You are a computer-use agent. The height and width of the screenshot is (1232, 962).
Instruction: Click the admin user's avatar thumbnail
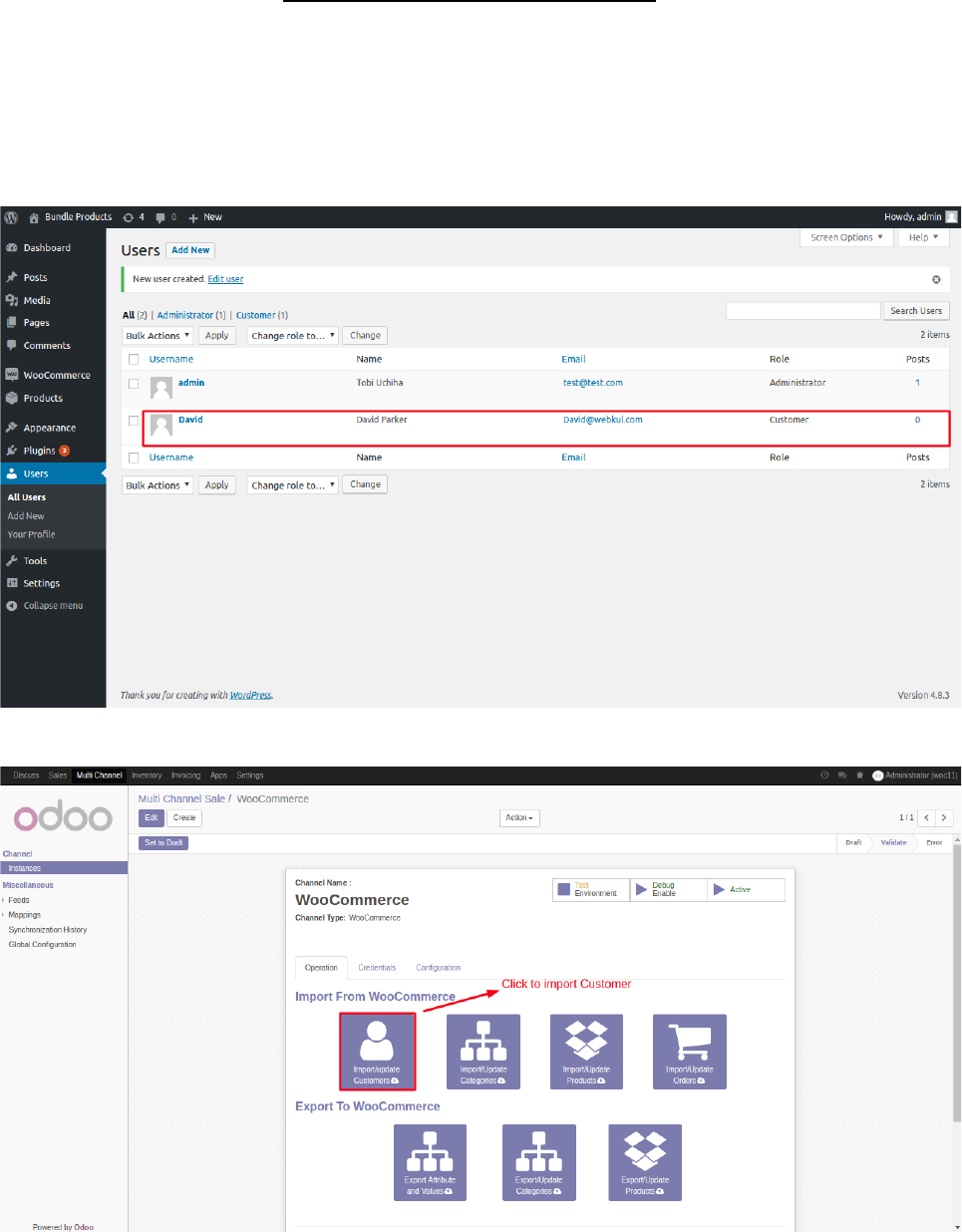click(x=161, y=388)
